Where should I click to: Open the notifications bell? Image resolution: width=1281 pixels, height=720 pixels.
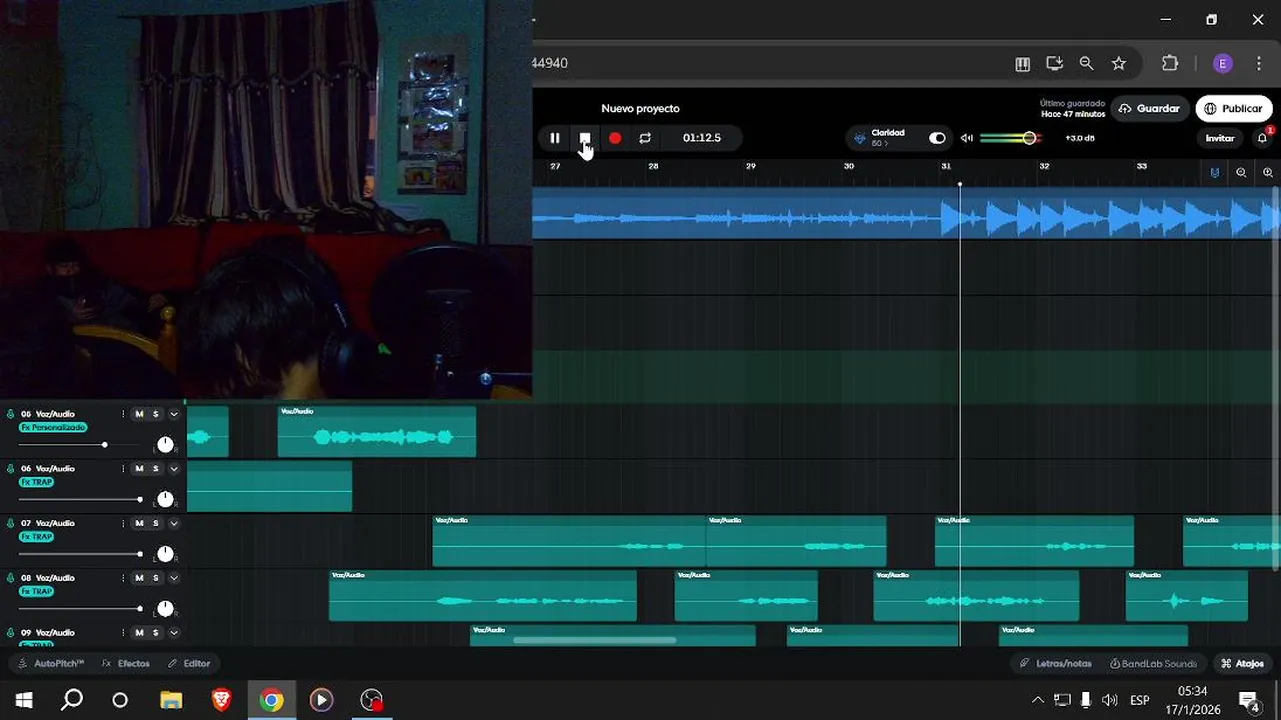(x=1262, y=138)
